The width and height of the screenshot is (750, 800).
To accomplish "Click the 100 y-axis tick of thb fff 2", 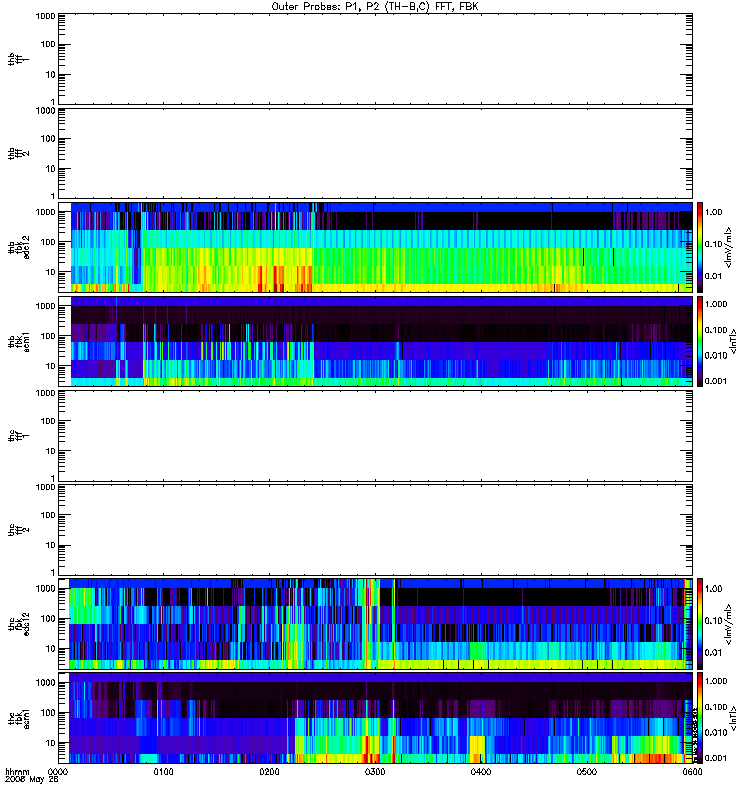I will [x=48, y=139].
